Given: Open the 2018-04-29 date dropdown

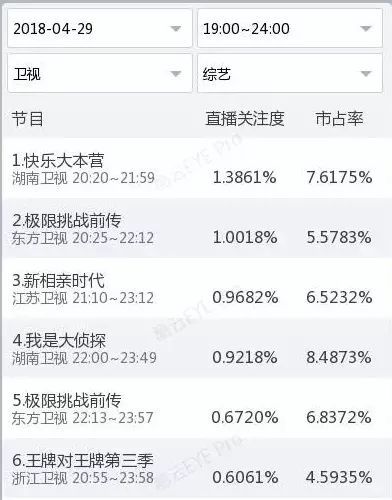Looking at the screenshot, I should (100, 28).
